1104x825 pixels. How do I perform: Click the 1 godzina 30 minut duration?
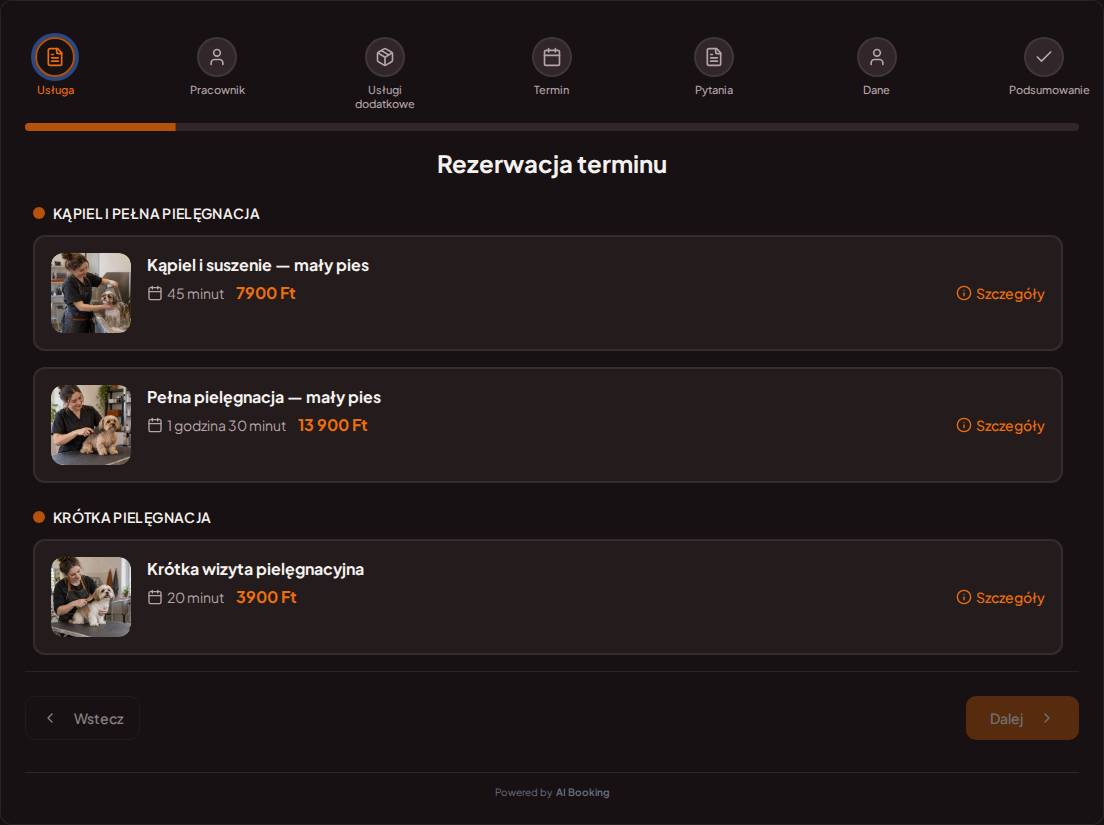[226, 426]
